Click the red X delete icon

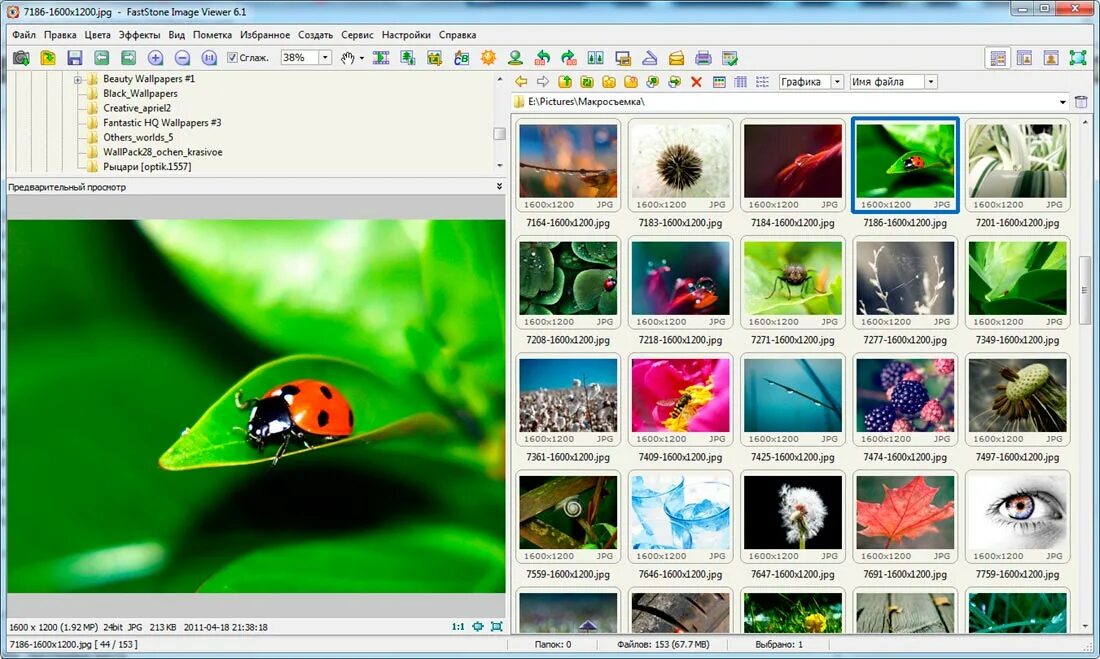[x=697, y=82]
